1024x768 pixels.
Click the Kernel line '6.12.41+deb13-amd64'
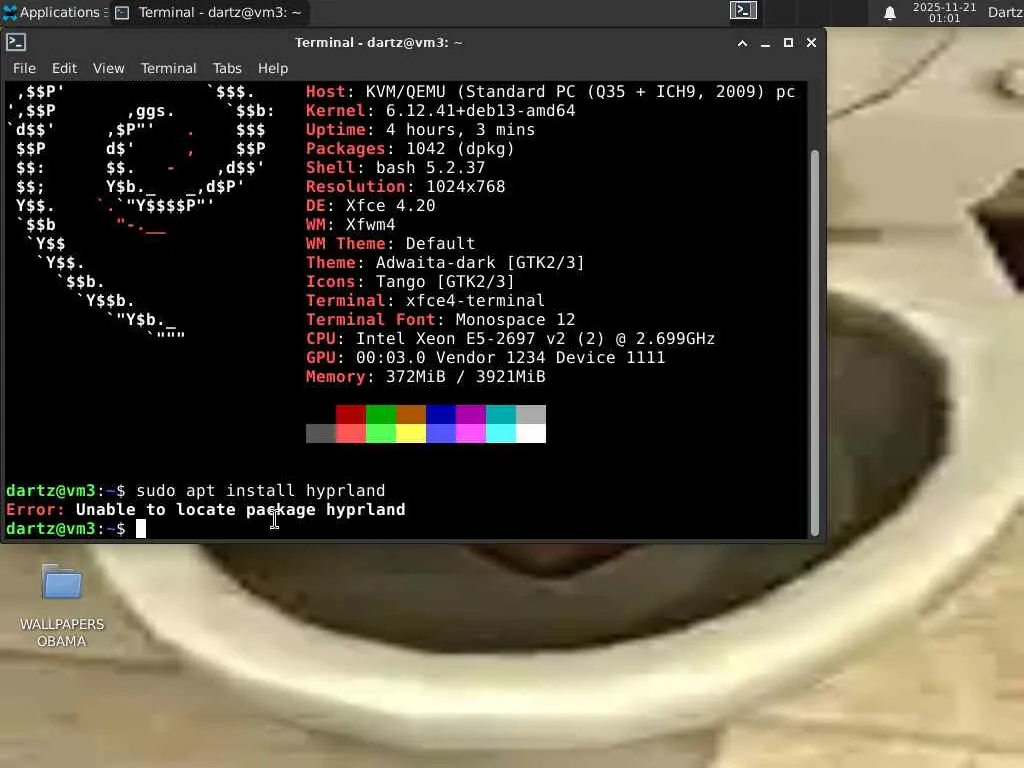point(480,111)
